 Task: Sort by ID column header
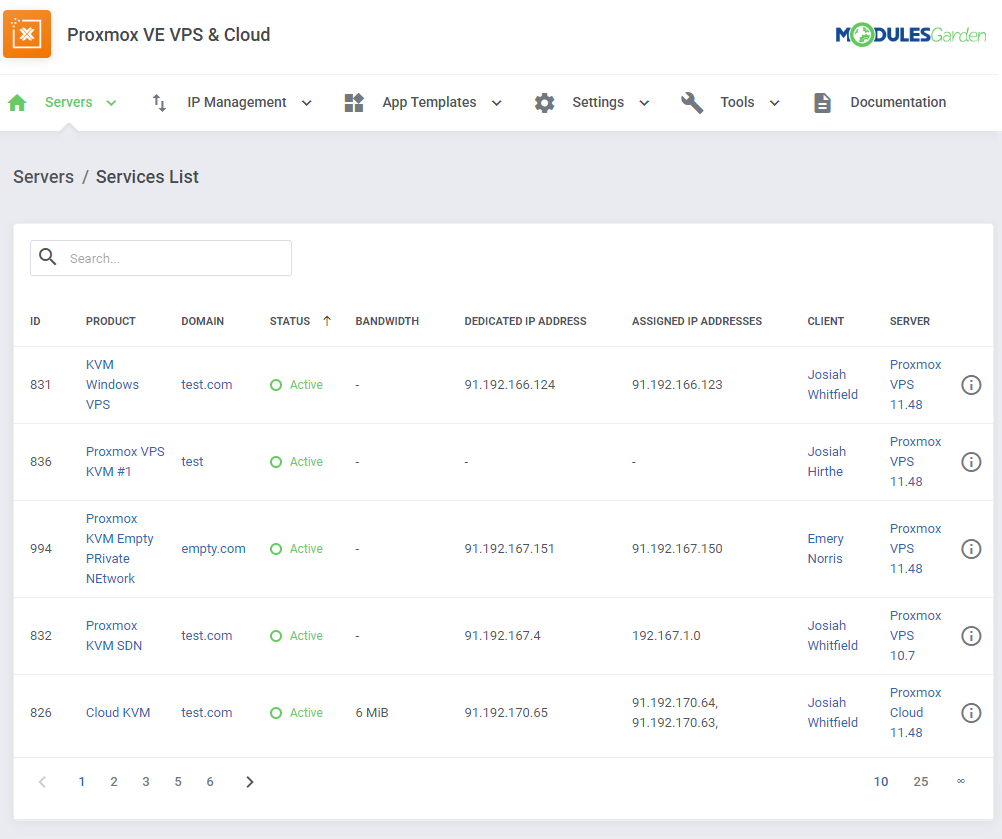(x=35, y=321)
